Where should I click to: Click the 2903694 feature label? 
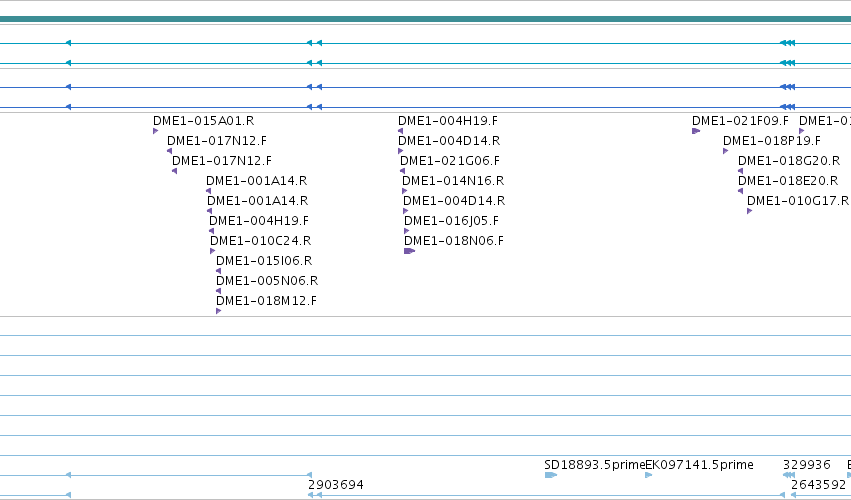tap(336, 485)
